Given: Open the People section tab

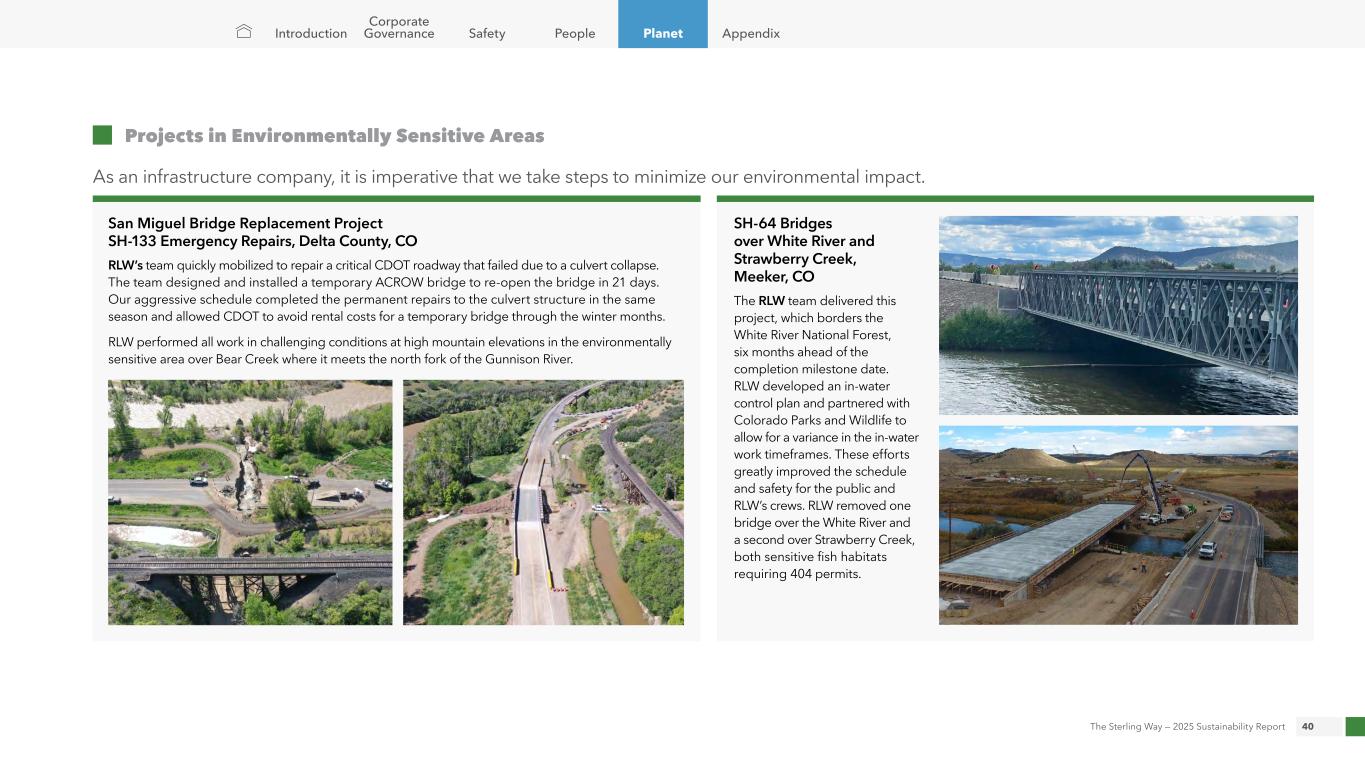Looking at the screenshot, I should point(575,33).
